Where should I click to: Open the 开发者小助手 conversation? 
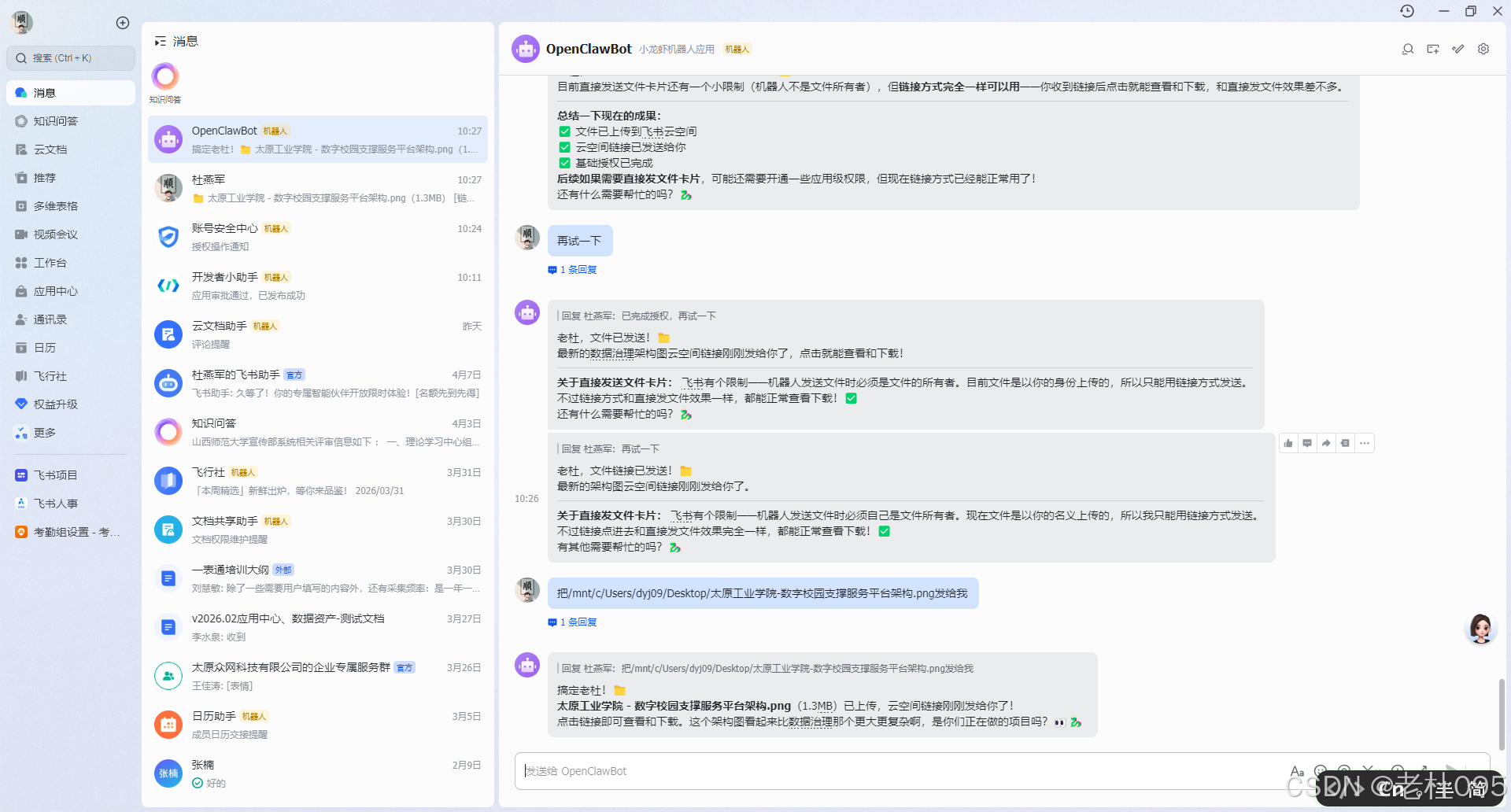[318, 286]
